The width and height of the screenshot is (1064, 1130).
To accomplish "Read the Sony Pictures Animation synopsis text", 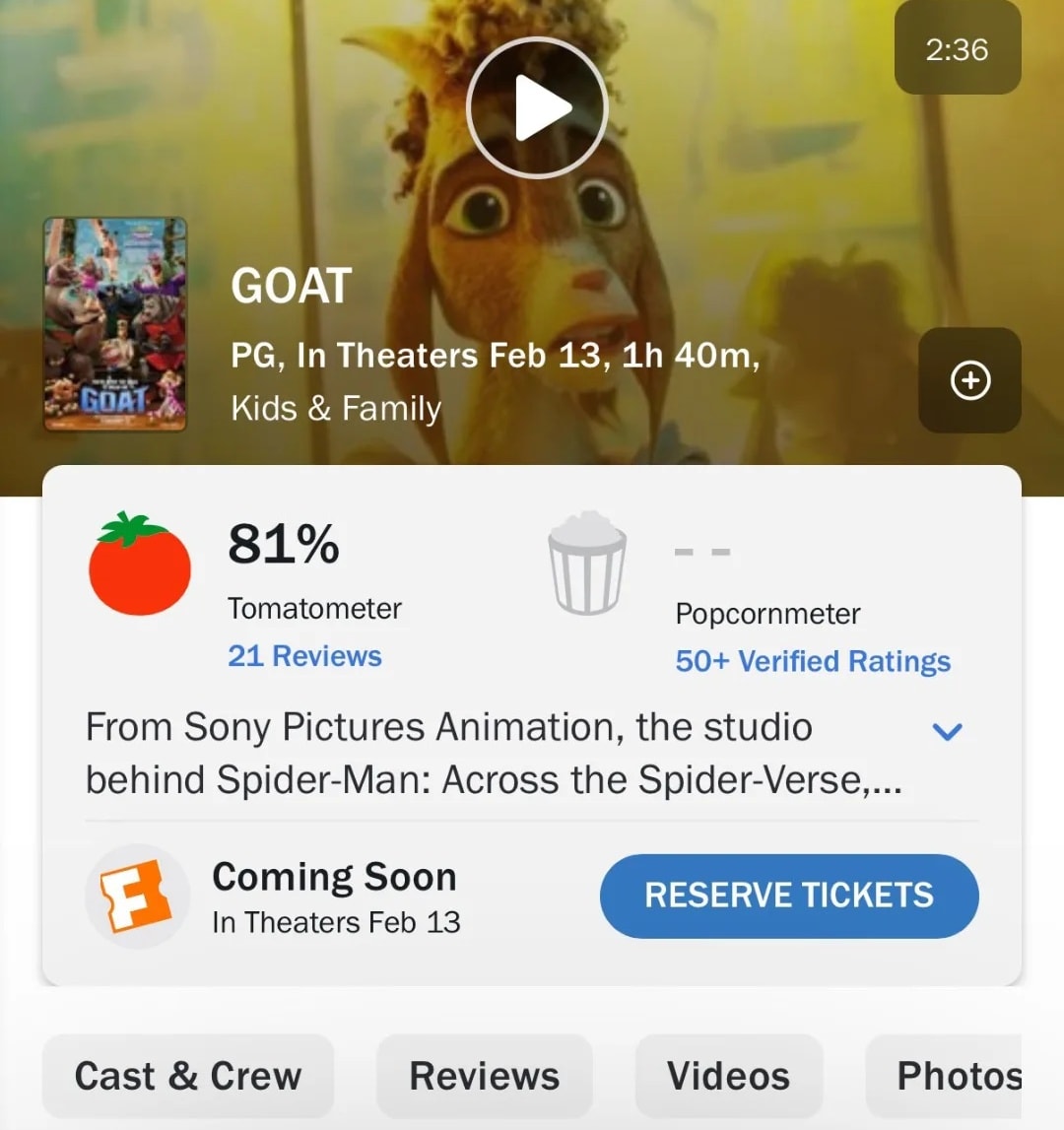I will coord(494,753).
